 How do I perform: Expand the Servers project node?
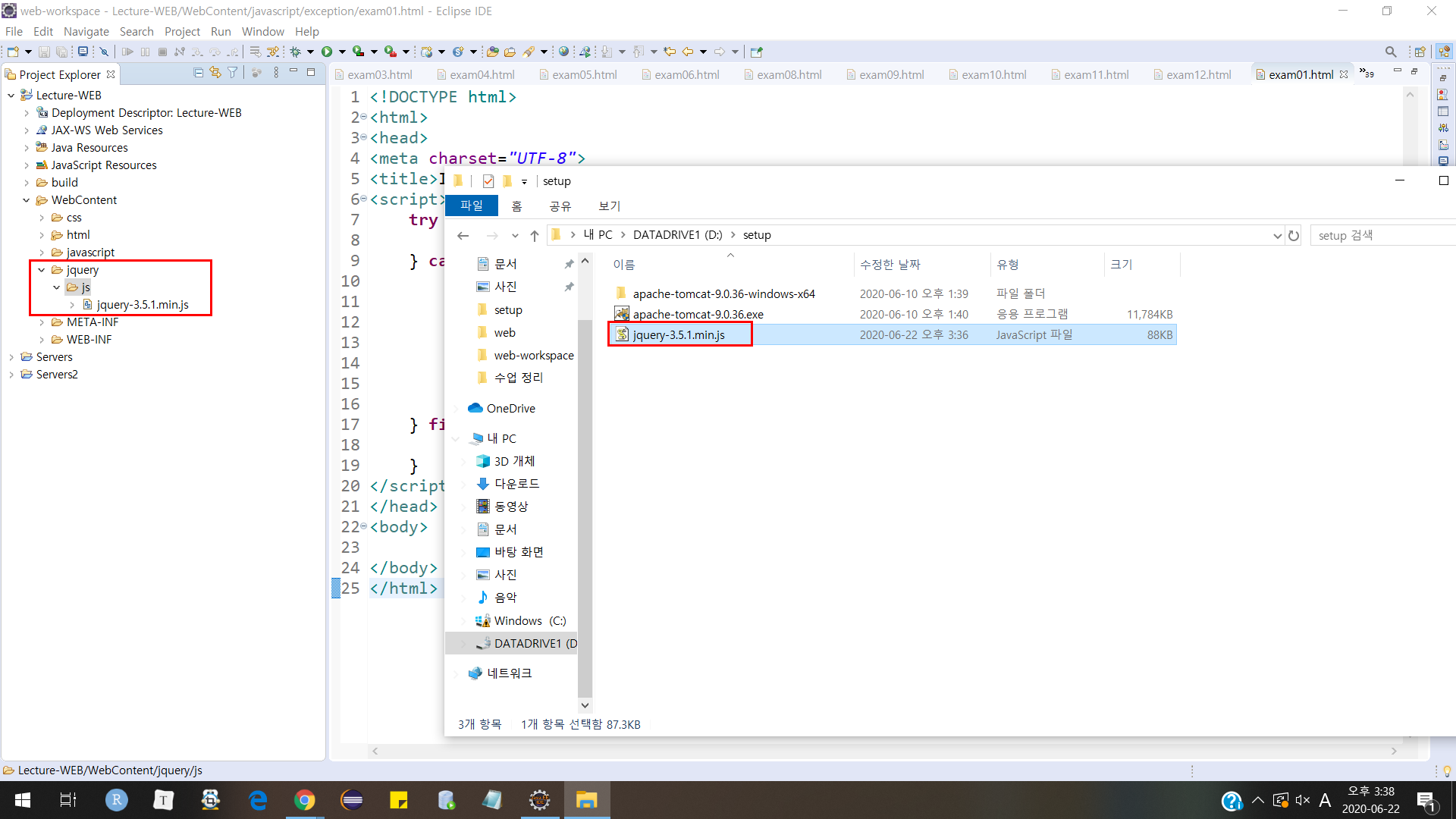11,357
